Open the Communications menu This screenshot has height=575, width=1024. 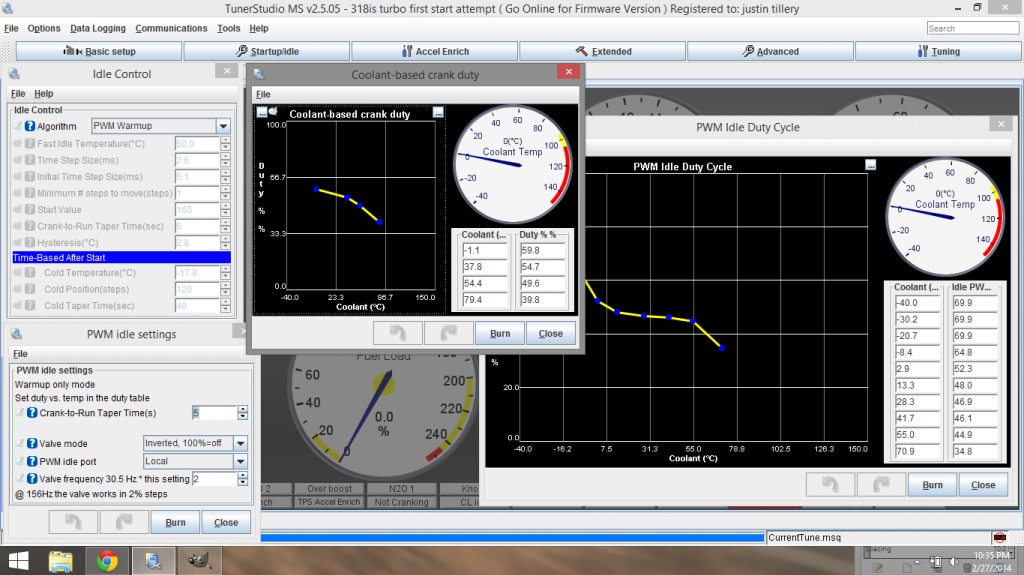coord(171,28)
